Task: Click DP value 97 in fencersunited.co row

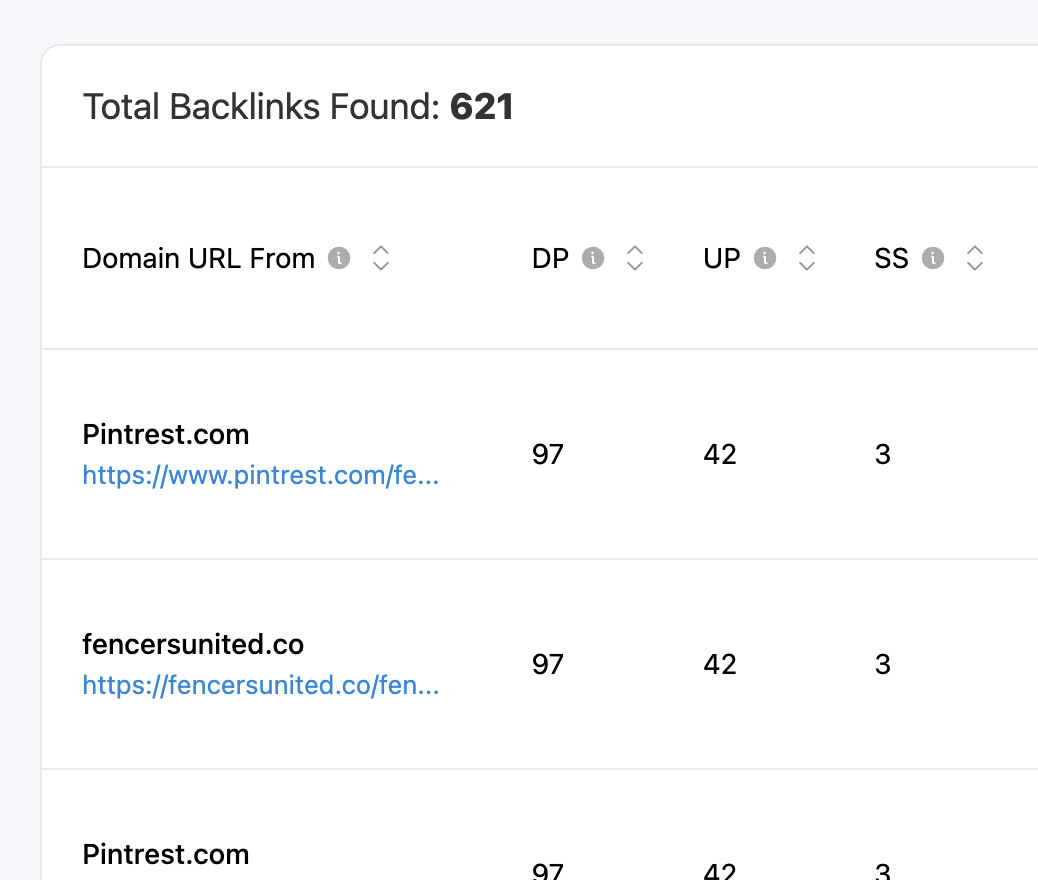Action: (x=547, y=665)
